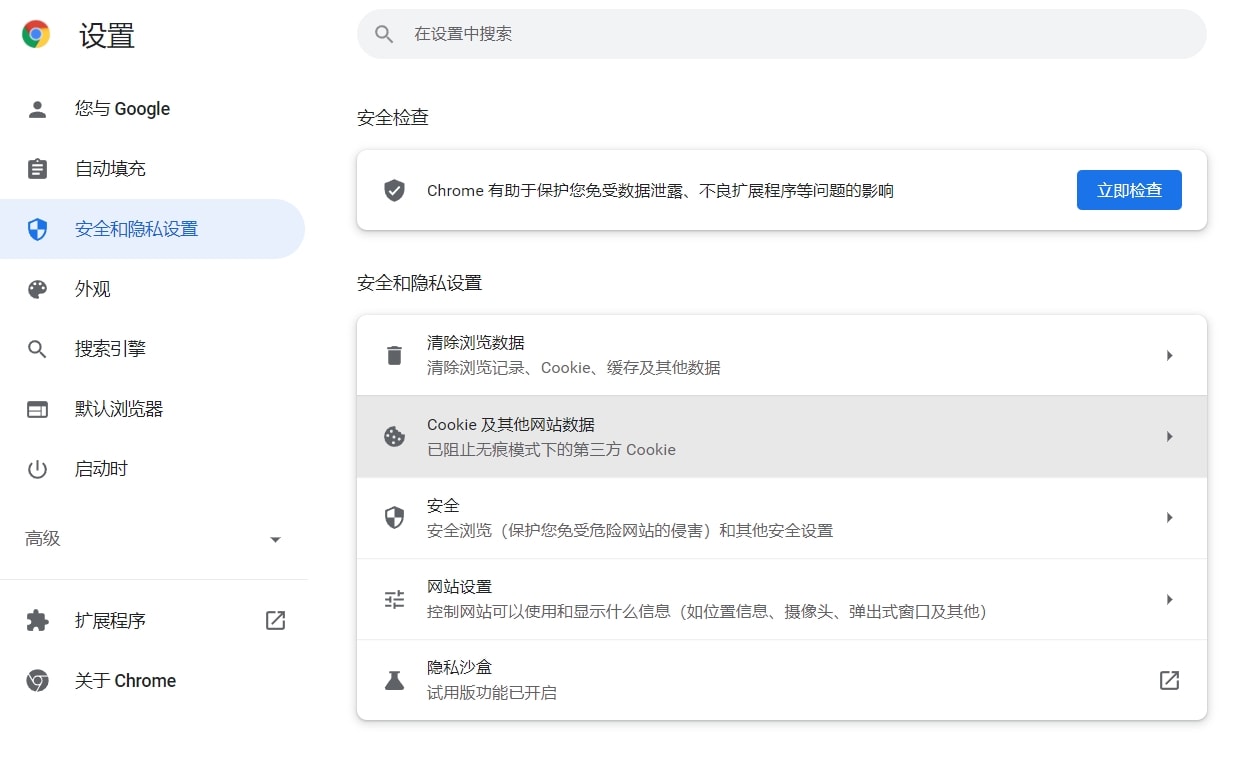Screen dimensions: 1259x772
Task: Open 清除浏览数据 via its right arrow
Action: pyautogui.click(x=1169, y=354)
